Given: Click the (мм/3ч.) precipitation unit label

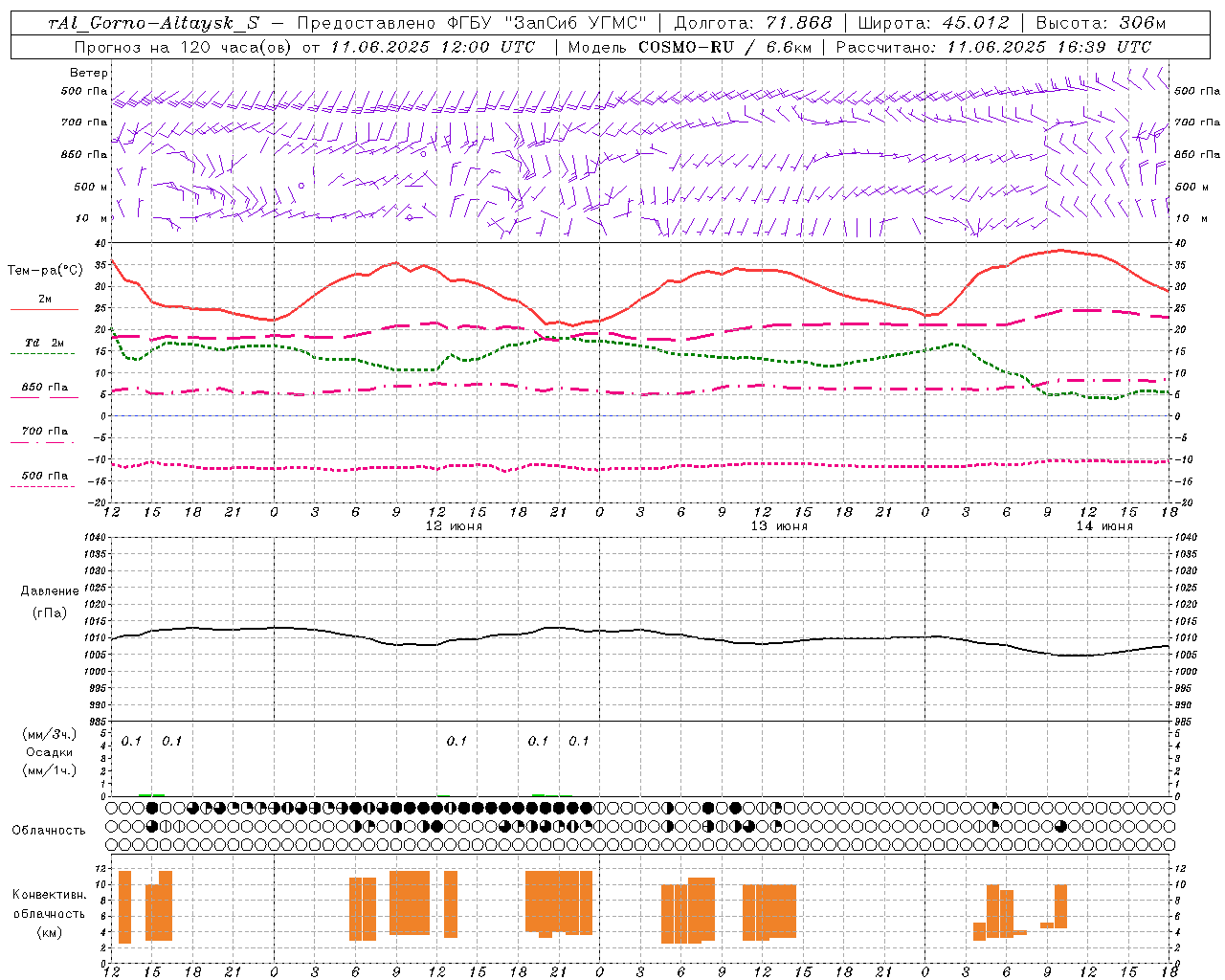Looking at the screenshot, I should 50,734.
